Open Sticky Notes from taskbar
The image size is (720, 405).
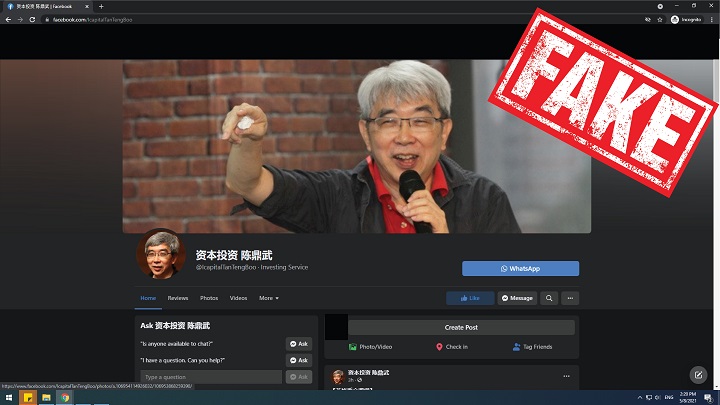[28, 398]
